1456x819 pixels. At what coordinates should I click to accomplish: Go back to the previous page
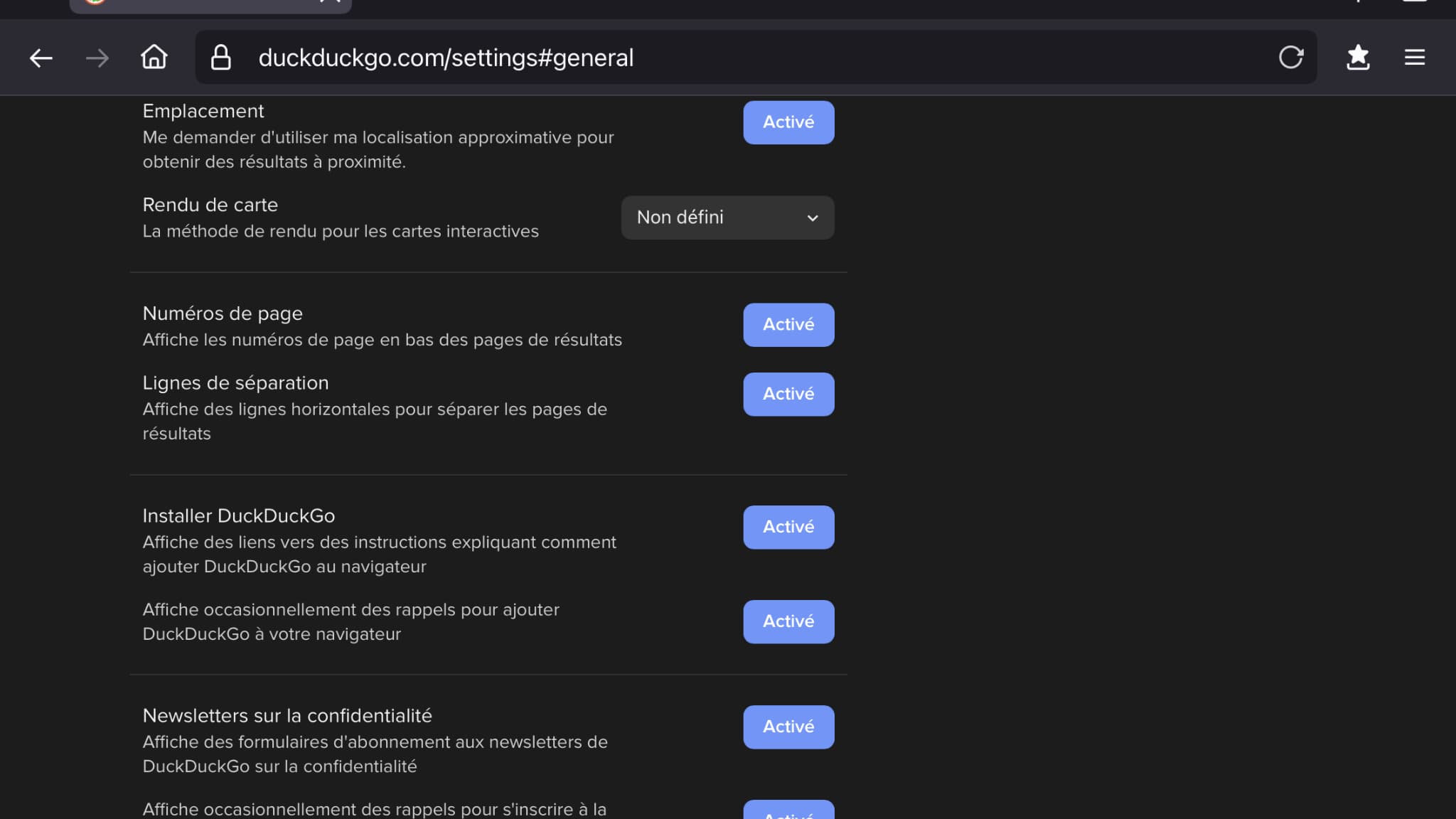pyautogui.click(x=41, y=58)
